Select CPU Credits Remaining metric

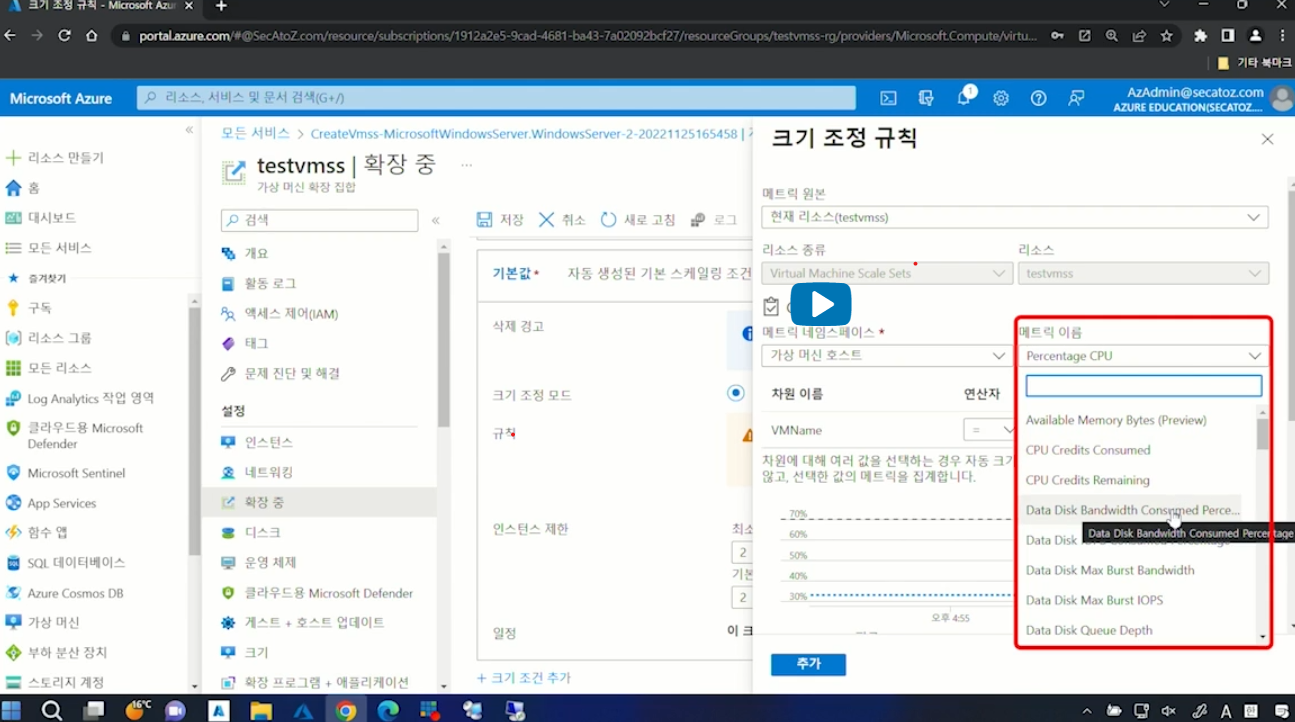coord(1088,480)
